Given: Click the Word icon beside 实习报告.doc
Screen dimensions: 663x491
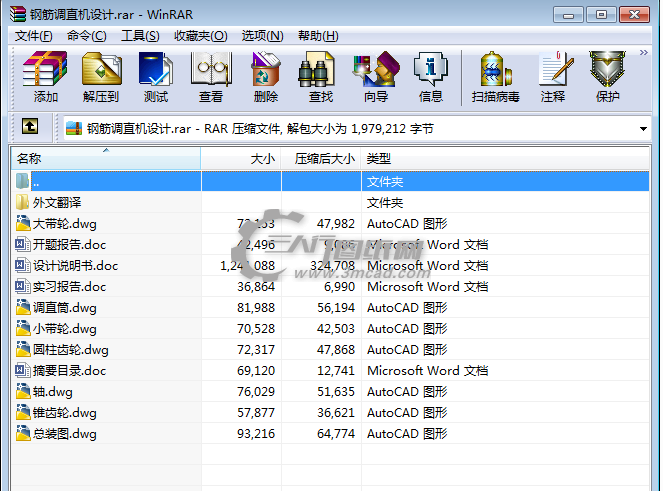Looking at the screenshot, I should tap(23, 287).
